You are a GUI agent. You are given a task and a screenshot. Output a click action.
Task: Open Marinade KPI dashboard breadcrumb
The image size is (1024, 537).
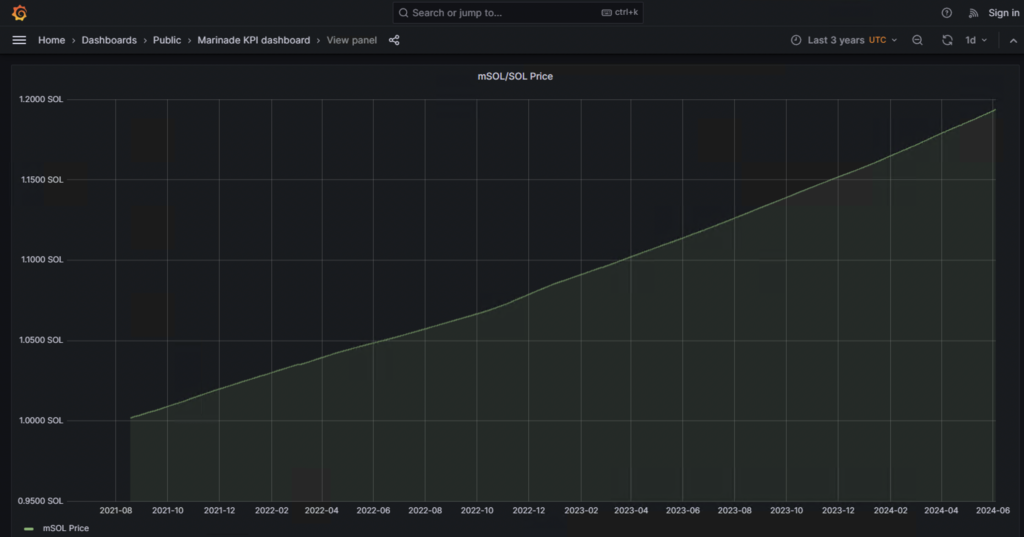coord(254,40)
